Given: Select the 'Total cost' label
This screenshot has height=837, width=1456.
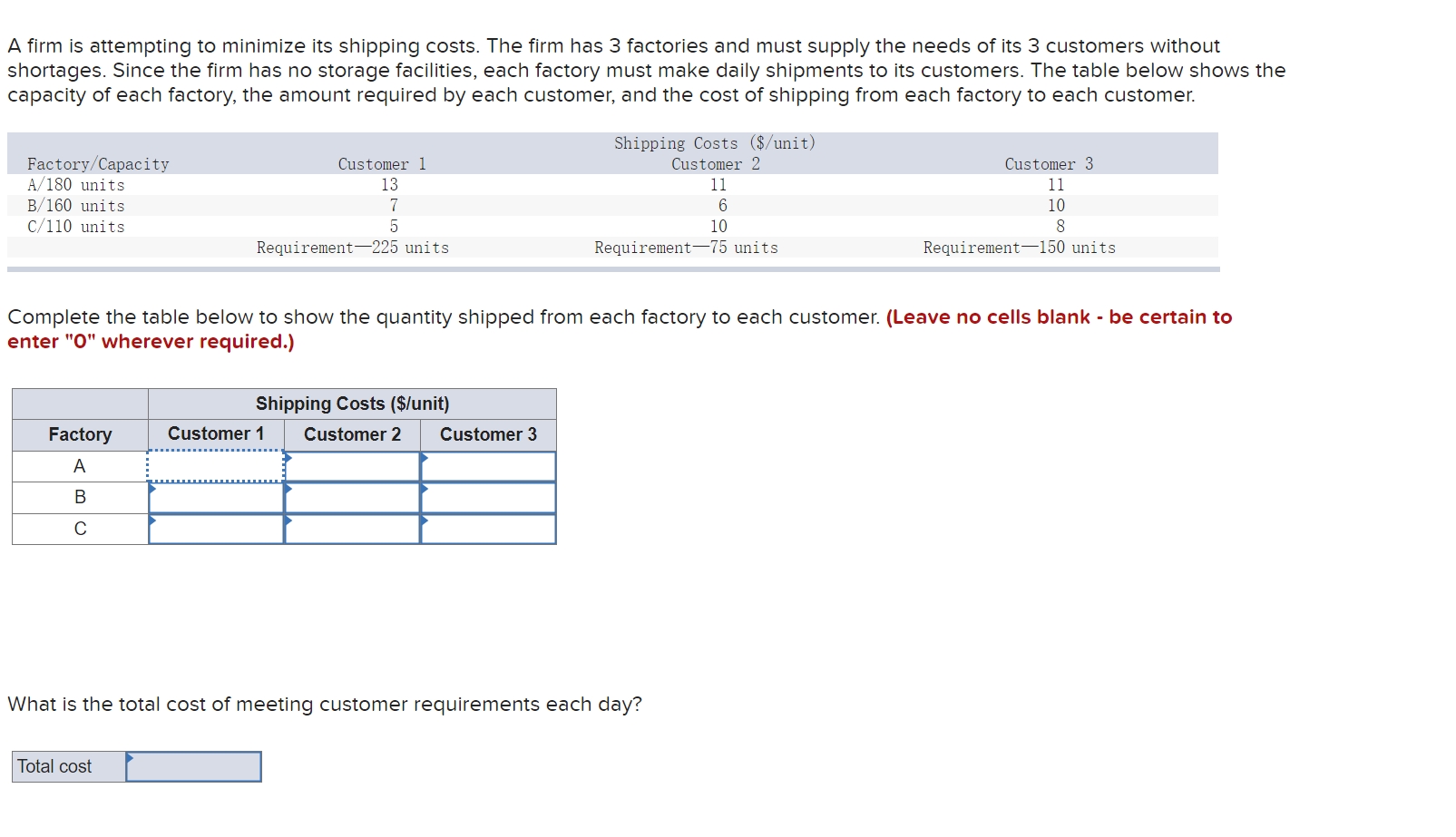Looking at the screenshot, I should (x=54, y=766).
